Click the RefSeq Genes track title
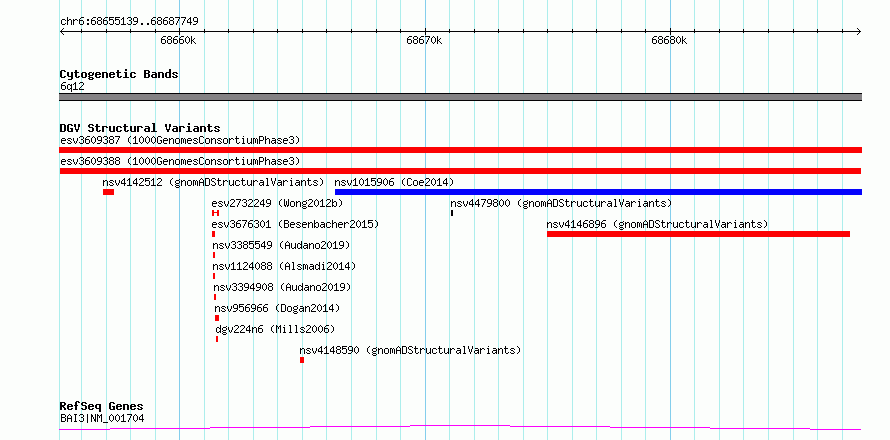 tap(102, 406)
